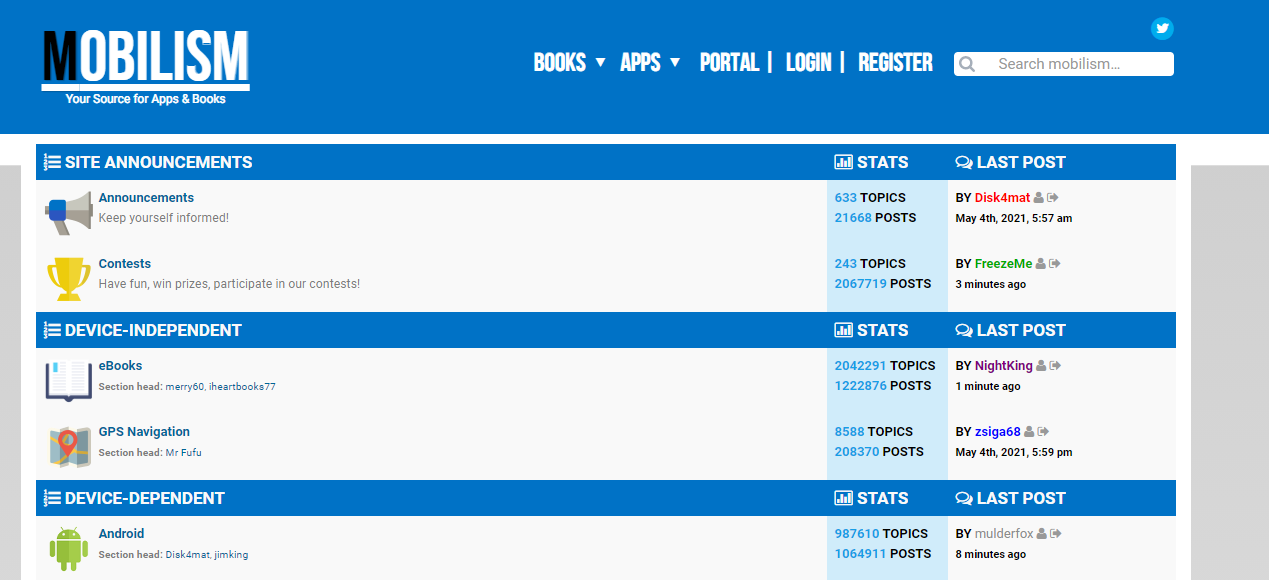Image resolution: width=1269 pixels, height=580 pixels.
Task: Open last poster zsiga68 username
Action: click(x=998, y=432)
